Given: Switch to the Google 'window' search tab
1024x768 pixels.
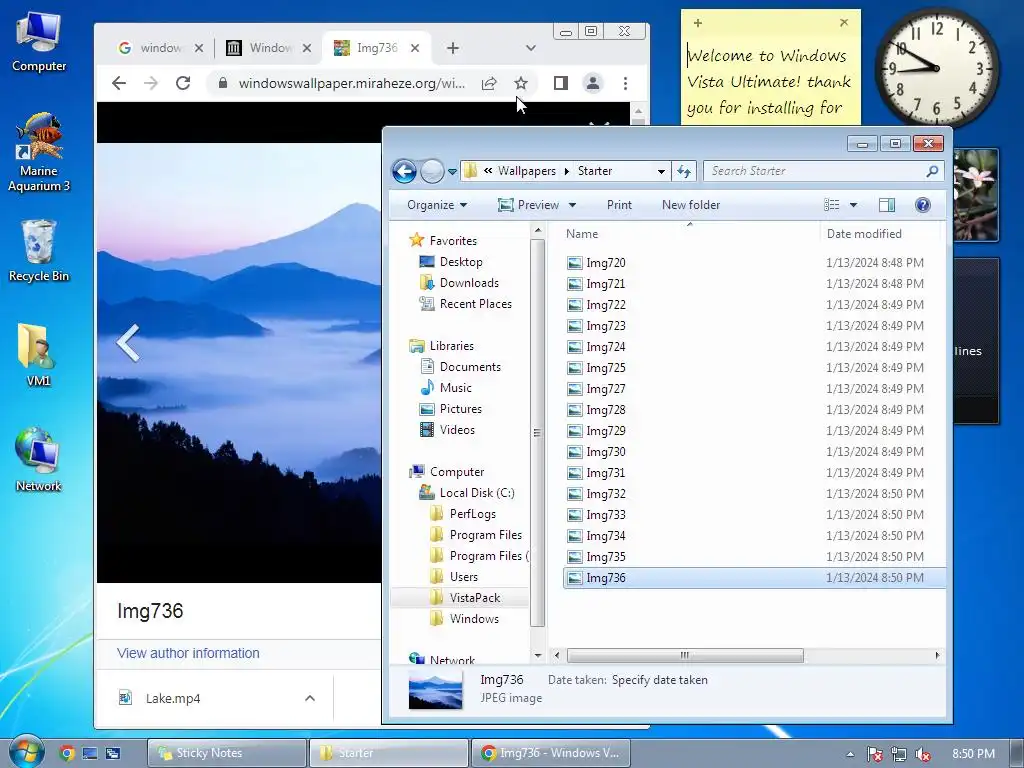Looking at the screenshot, I should [153, 48].
